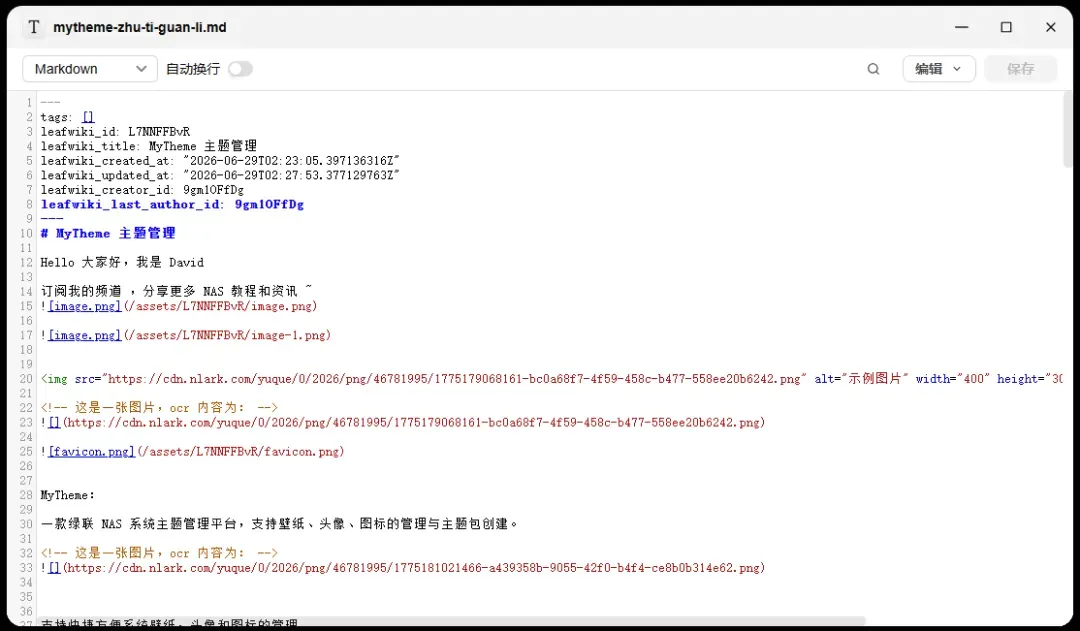Open the Markdown language dropdown
This screenshot has width=1080, height=631.
click(x=90, y=69)
